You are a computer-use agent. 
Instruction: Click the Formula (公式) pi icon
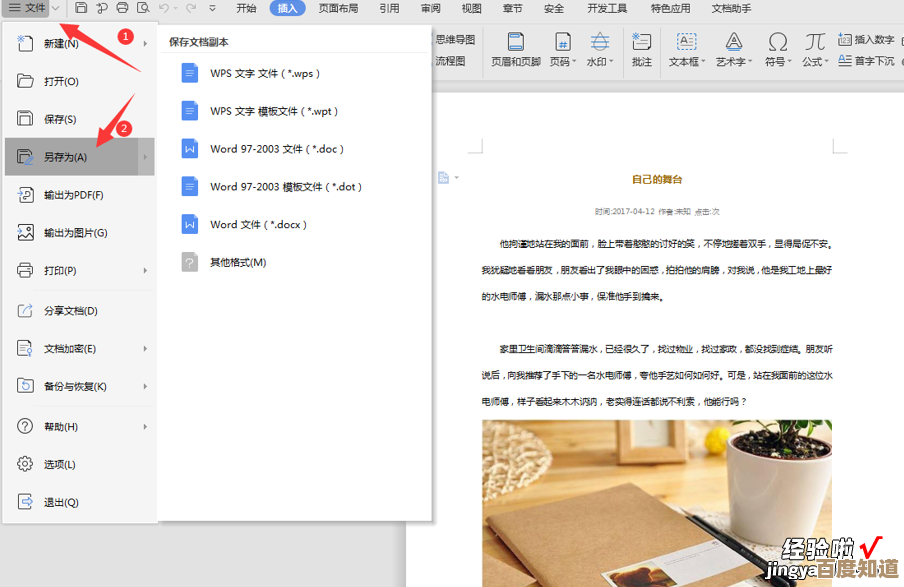[x=815, y=42]
